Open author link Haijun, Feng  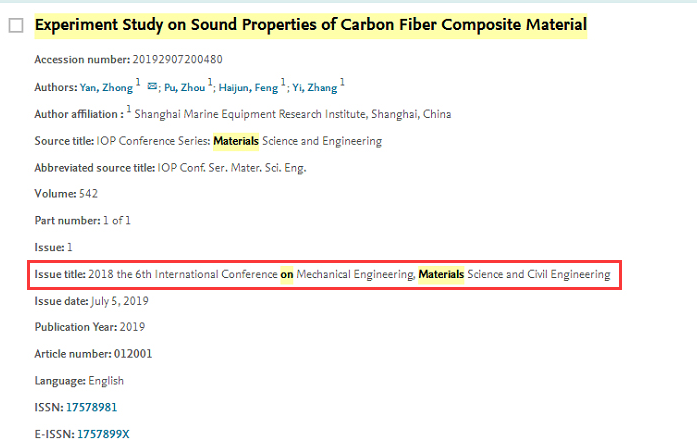[x=248, y=88]
